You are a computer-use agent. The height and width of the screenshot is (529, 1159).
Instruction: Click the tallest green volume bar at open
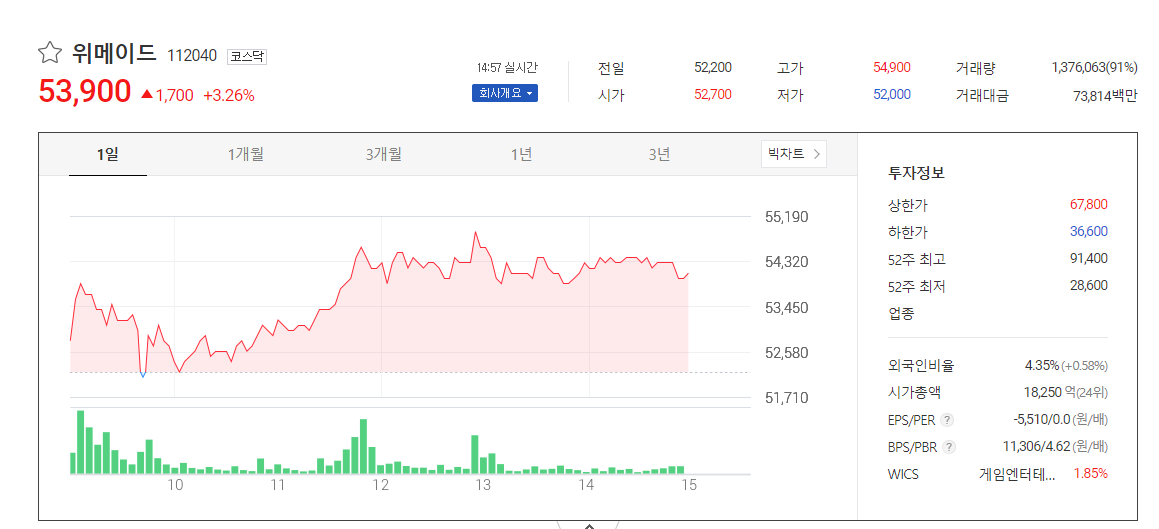point(81,442)
